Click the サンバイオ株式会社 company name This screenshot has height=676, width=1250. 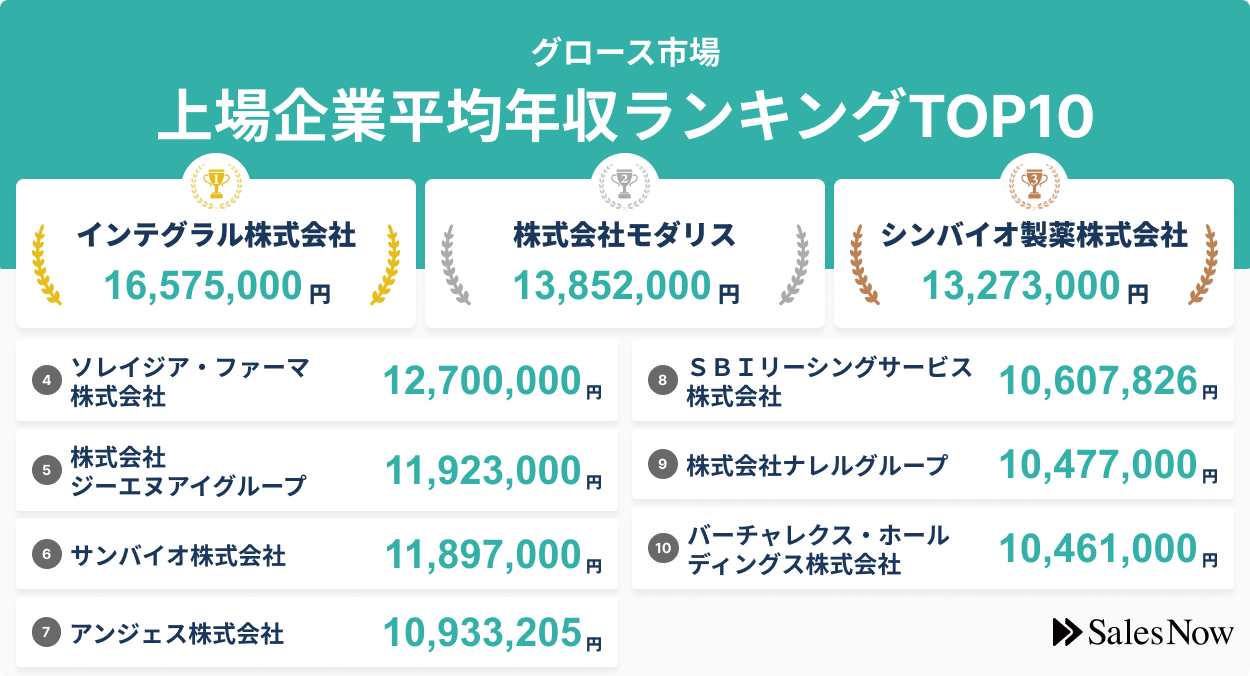pyautogui.click(x=178, y=554)
